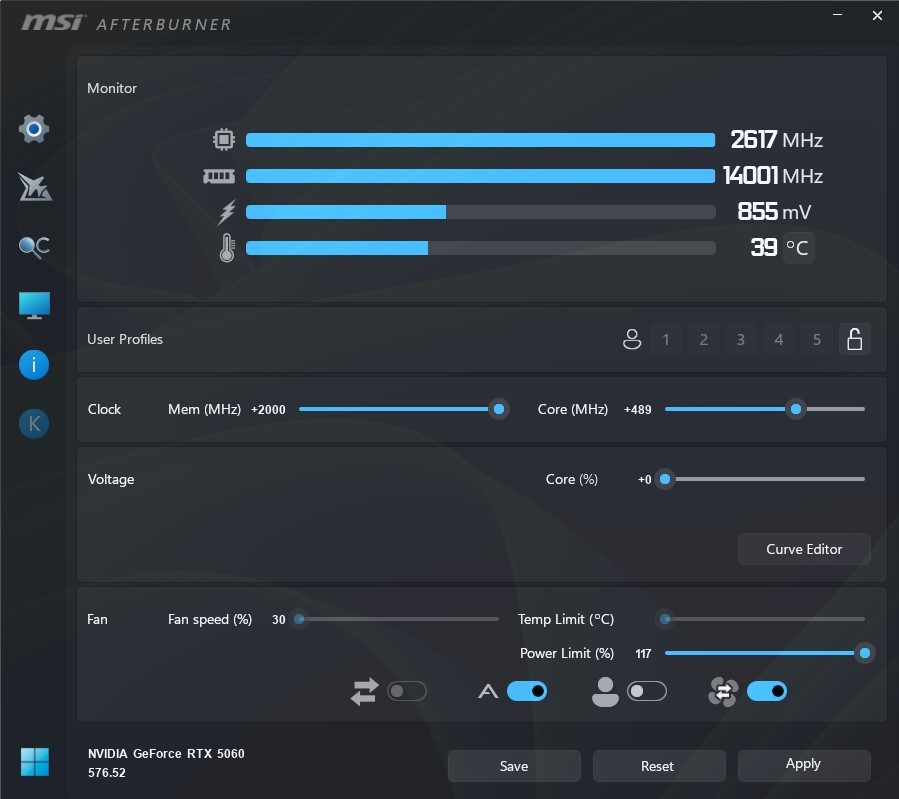Click the Voltage Core (%) slider handle
Viewport: 899px width, 799px height.
665,479
